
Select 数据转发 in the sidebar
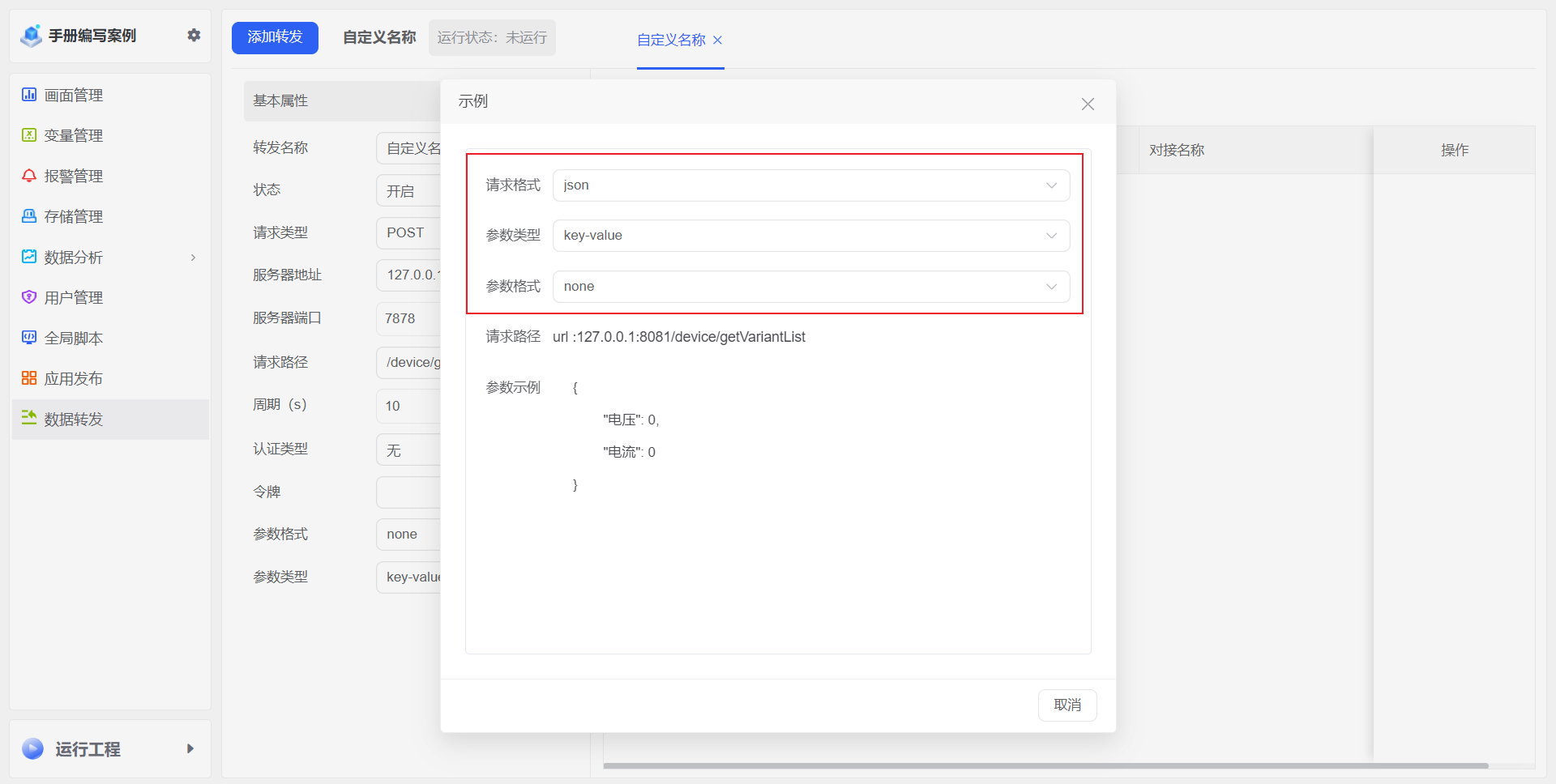(74, 419)
